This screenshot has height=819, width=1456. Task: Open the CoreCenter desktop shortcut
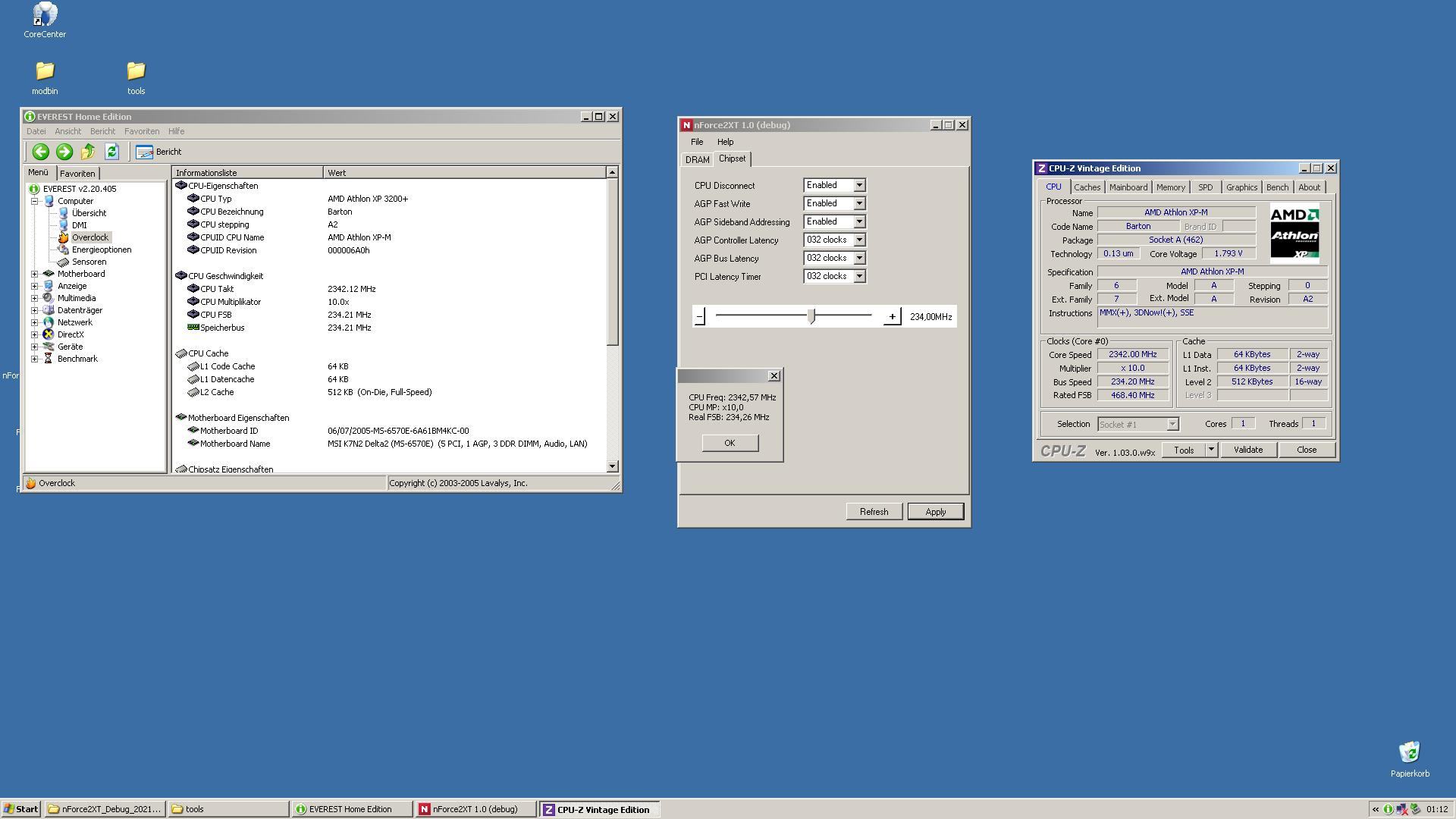click(45, 20)
